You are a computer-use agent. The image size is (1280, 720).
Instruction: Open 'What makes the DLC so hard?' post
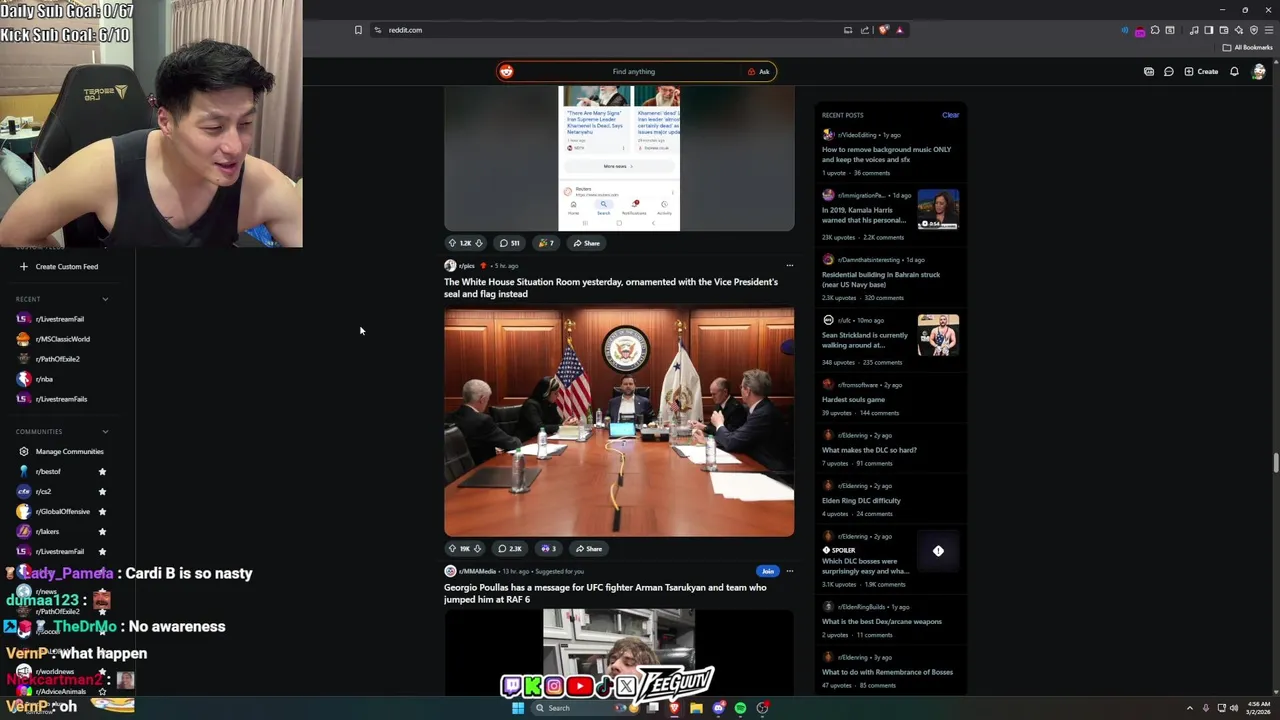click(869, 450)
